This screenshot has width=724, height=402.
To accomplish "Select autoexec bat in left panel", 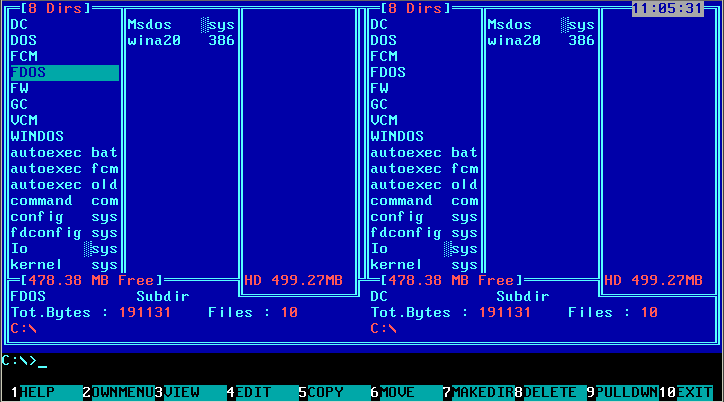I will pos(65,153).
